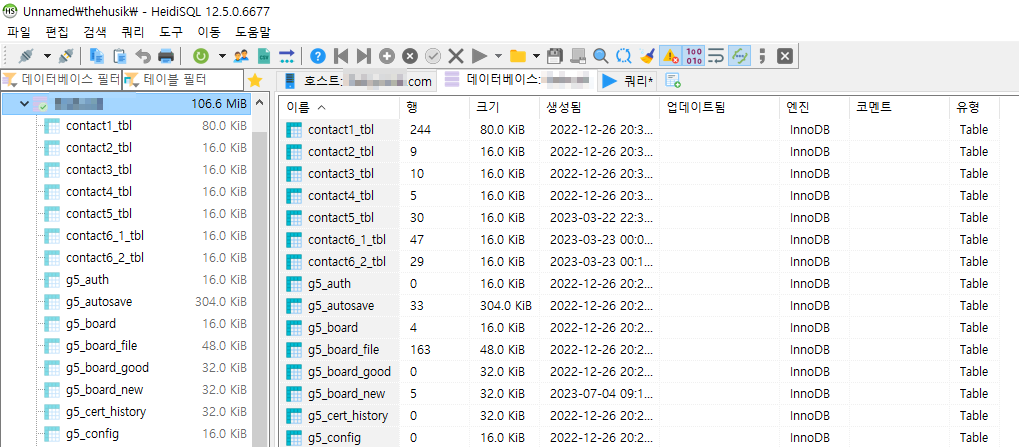Open the 편집 menu

pyautogui.click(x=57, y=31)
